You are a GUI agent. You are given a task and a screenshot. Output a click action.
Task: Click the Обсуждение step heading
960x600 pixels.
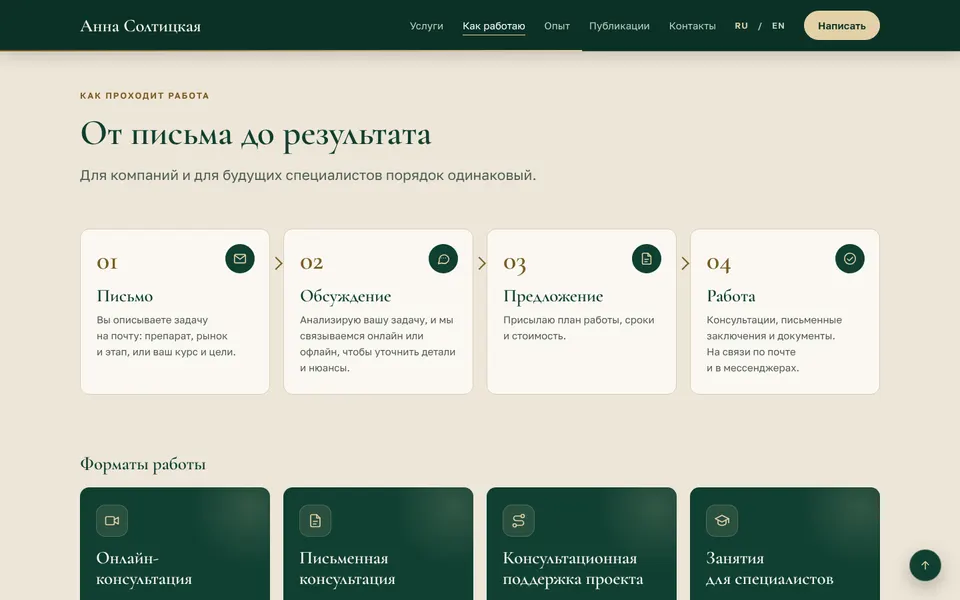345,296
